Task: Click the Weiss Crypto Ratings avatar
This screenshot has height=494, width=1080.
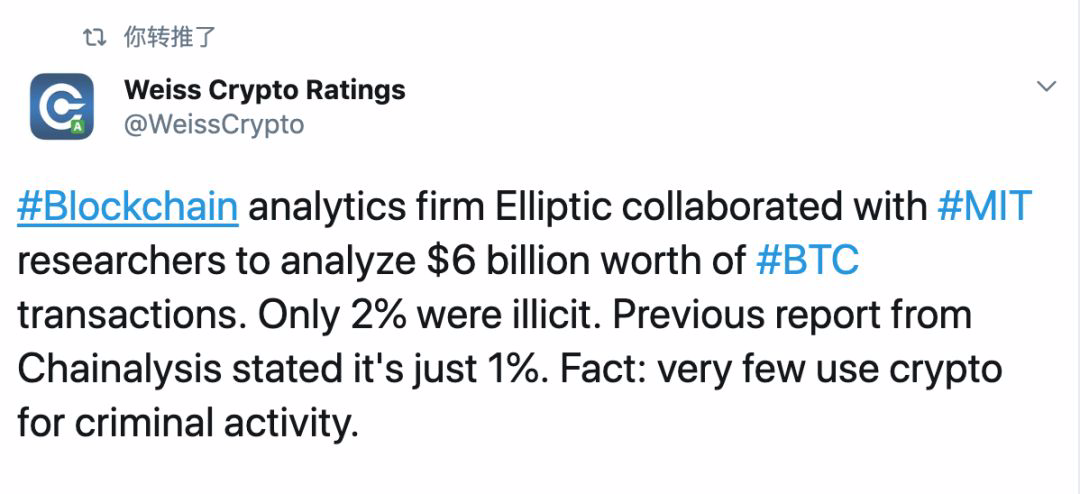Action: [x=62, y=106]
